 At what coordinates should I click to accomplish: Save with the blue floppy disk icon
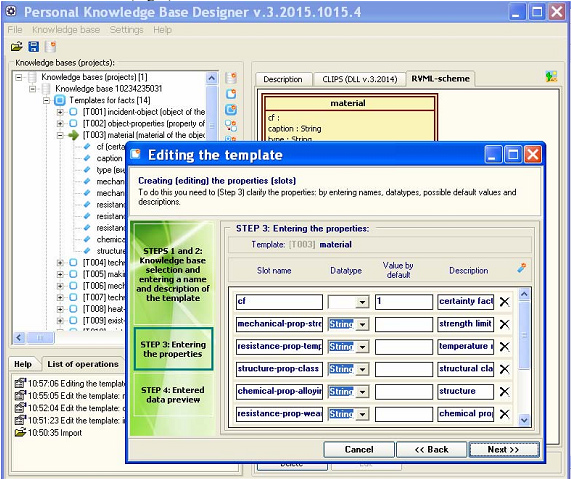tap(34, 47)
